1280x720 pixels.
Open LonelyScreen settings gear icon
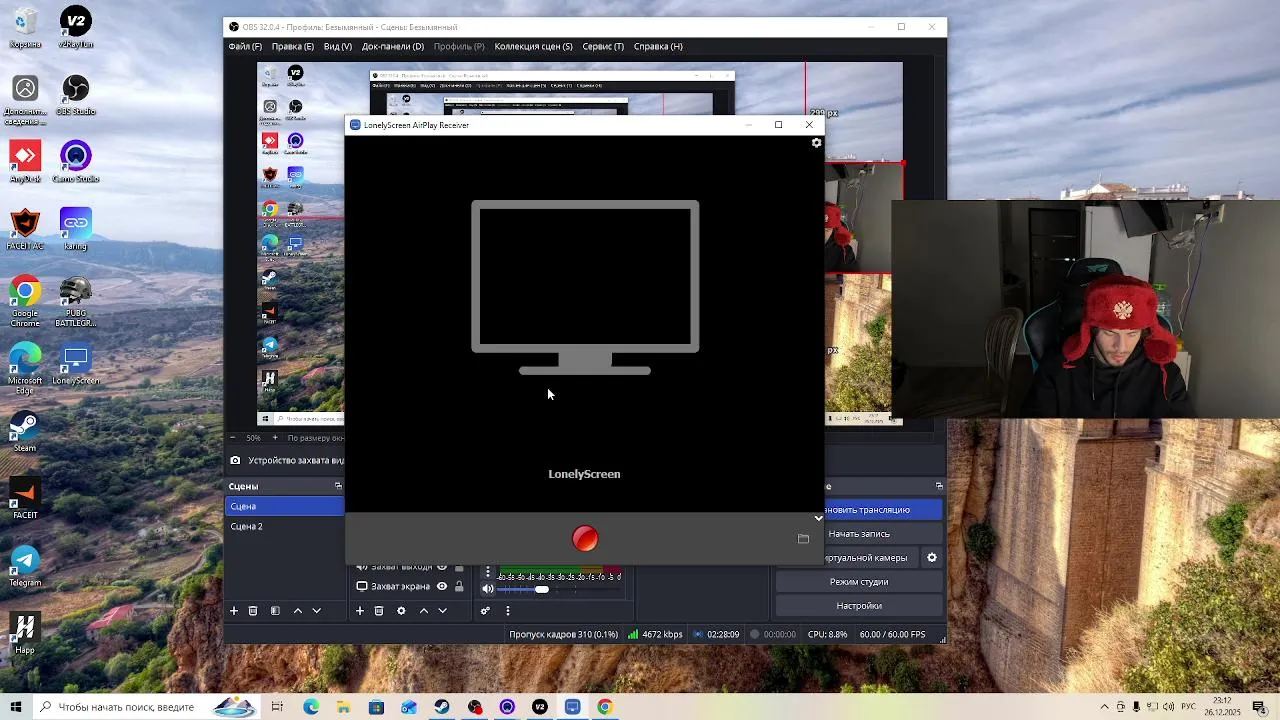(816, 143)
